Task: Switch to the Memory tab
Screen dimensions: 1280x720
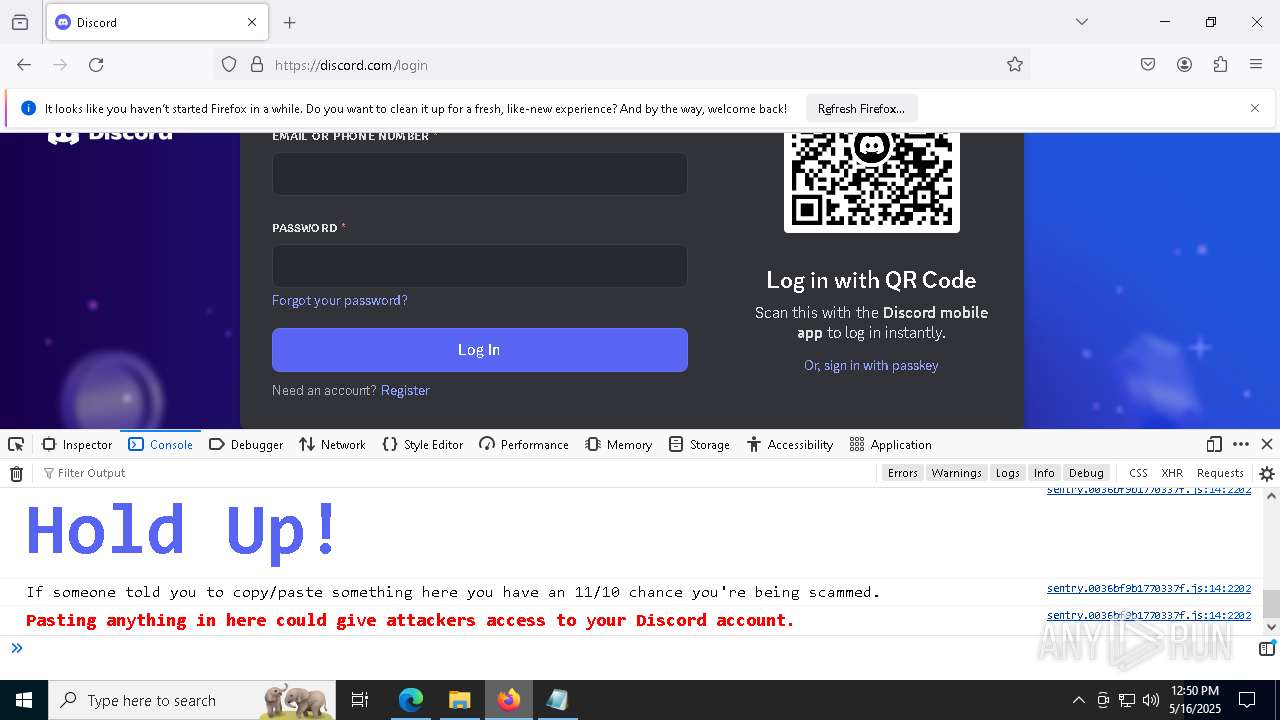Action: click(619, 444)
